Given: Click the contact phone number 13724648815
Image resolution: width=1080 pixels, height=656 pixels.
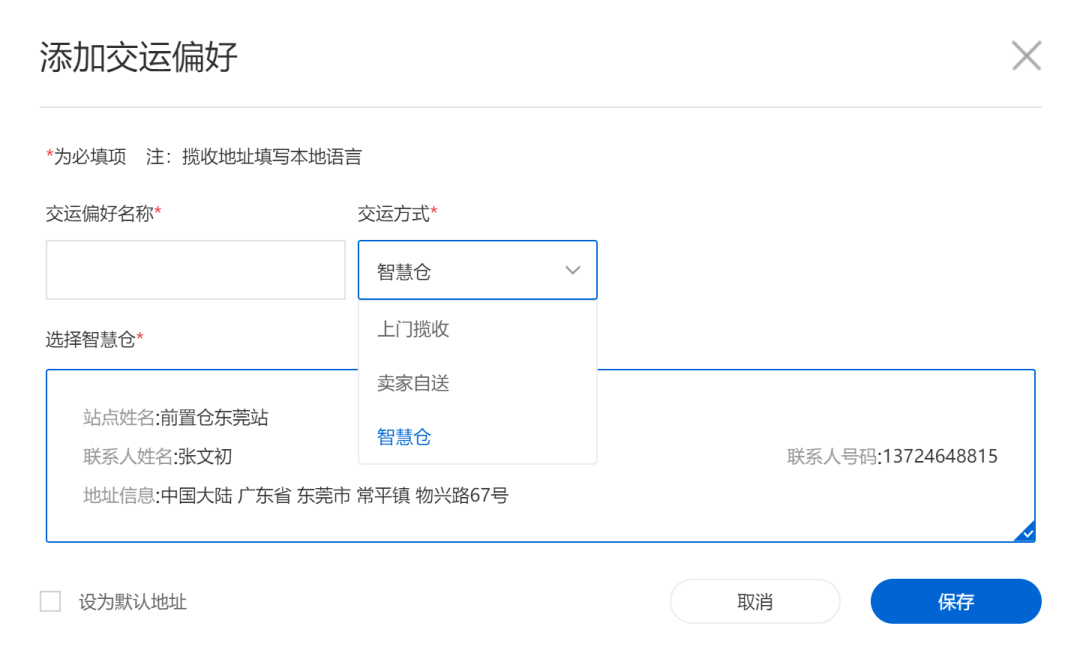Looking at the screenshot, I should [938, 457].
